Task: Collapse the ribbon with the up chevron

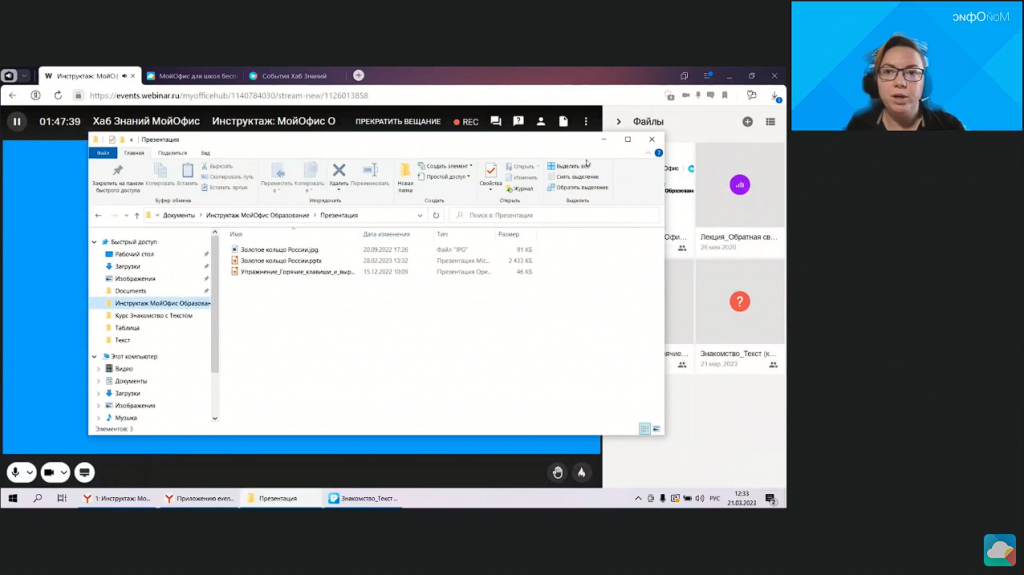Action: tap(648, 153)
